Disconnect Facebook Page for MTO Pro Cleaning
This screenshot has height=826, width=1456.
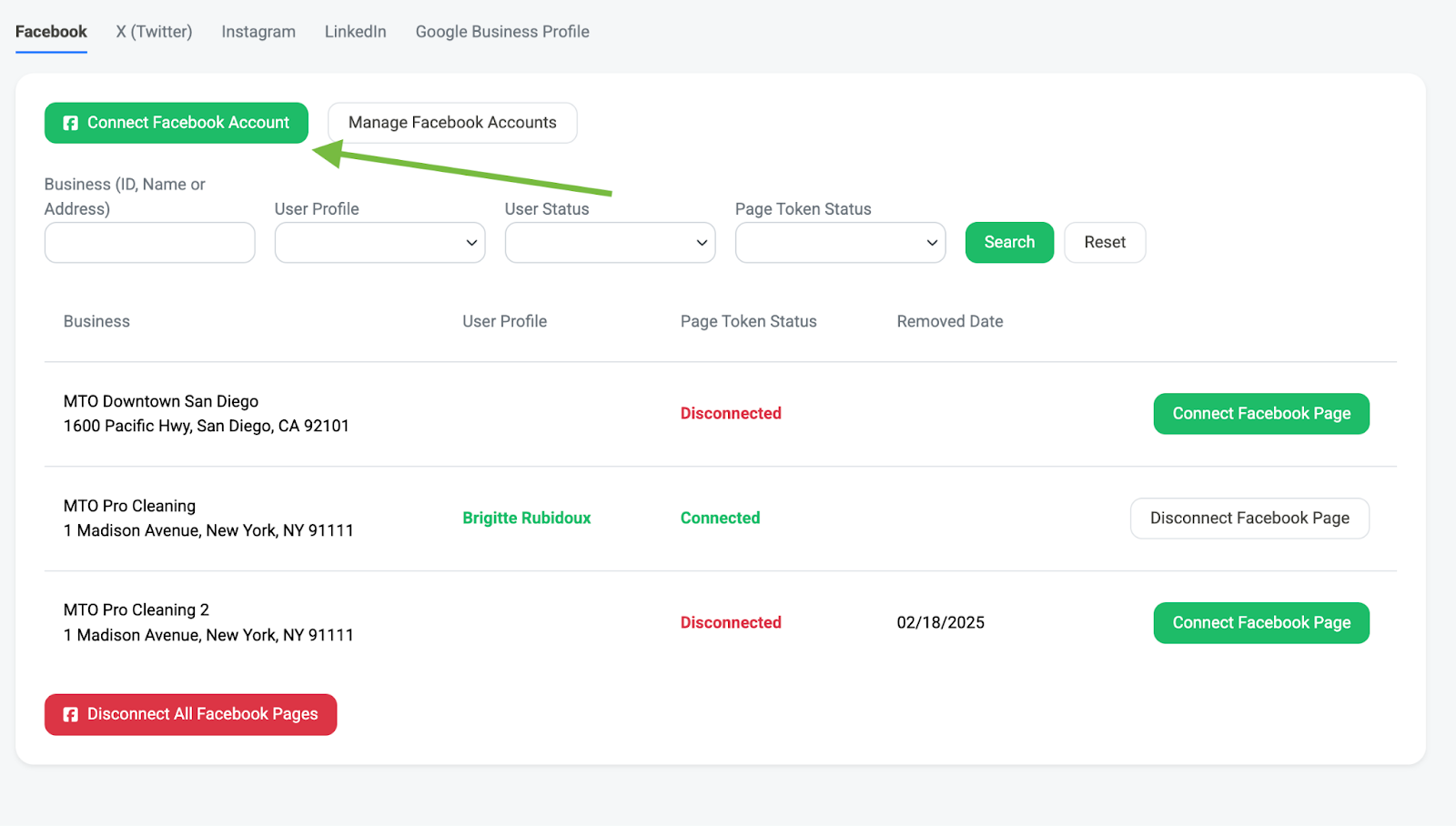tap(1249, 519)
